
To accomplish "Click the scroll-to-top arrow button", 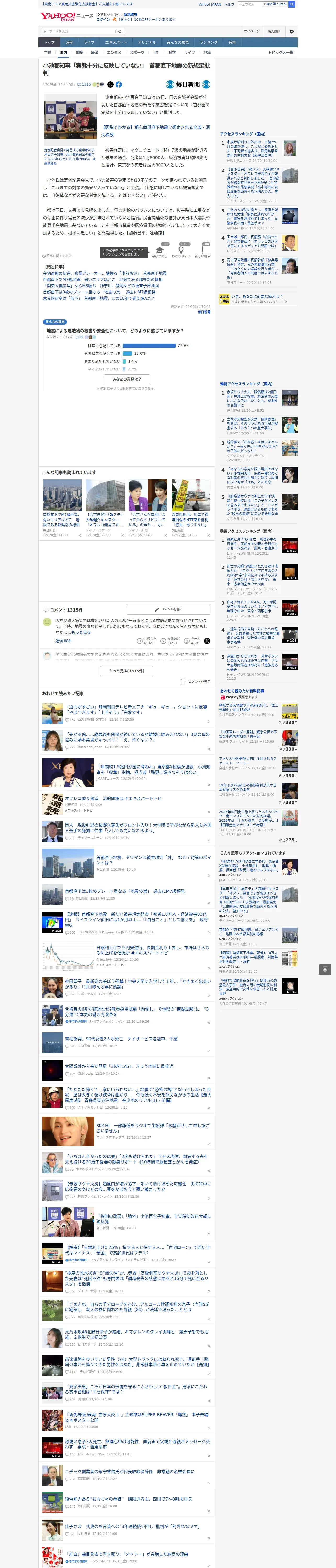I will click(x=325, y=970).
